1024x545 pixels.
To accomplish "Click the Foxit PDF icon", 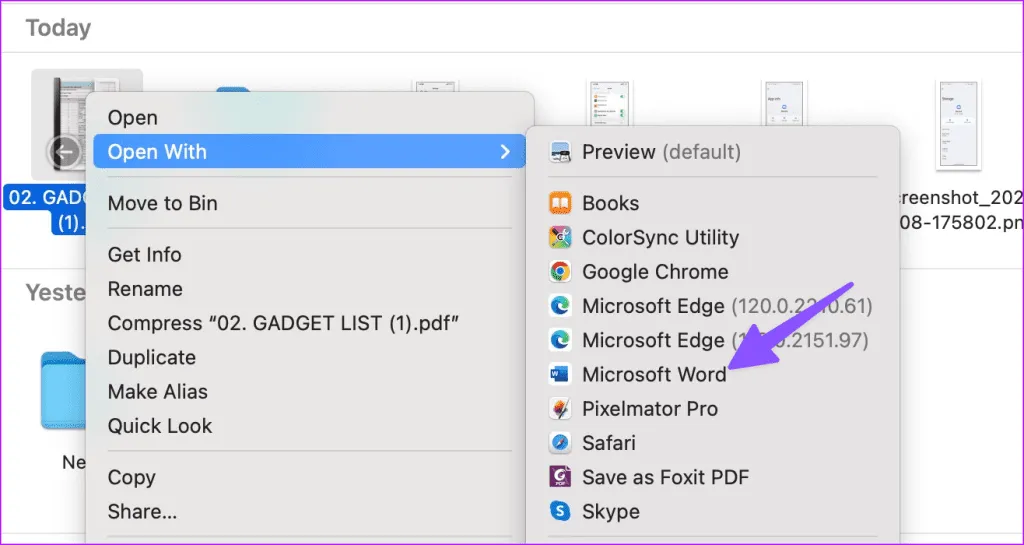I will click(560, 477).
